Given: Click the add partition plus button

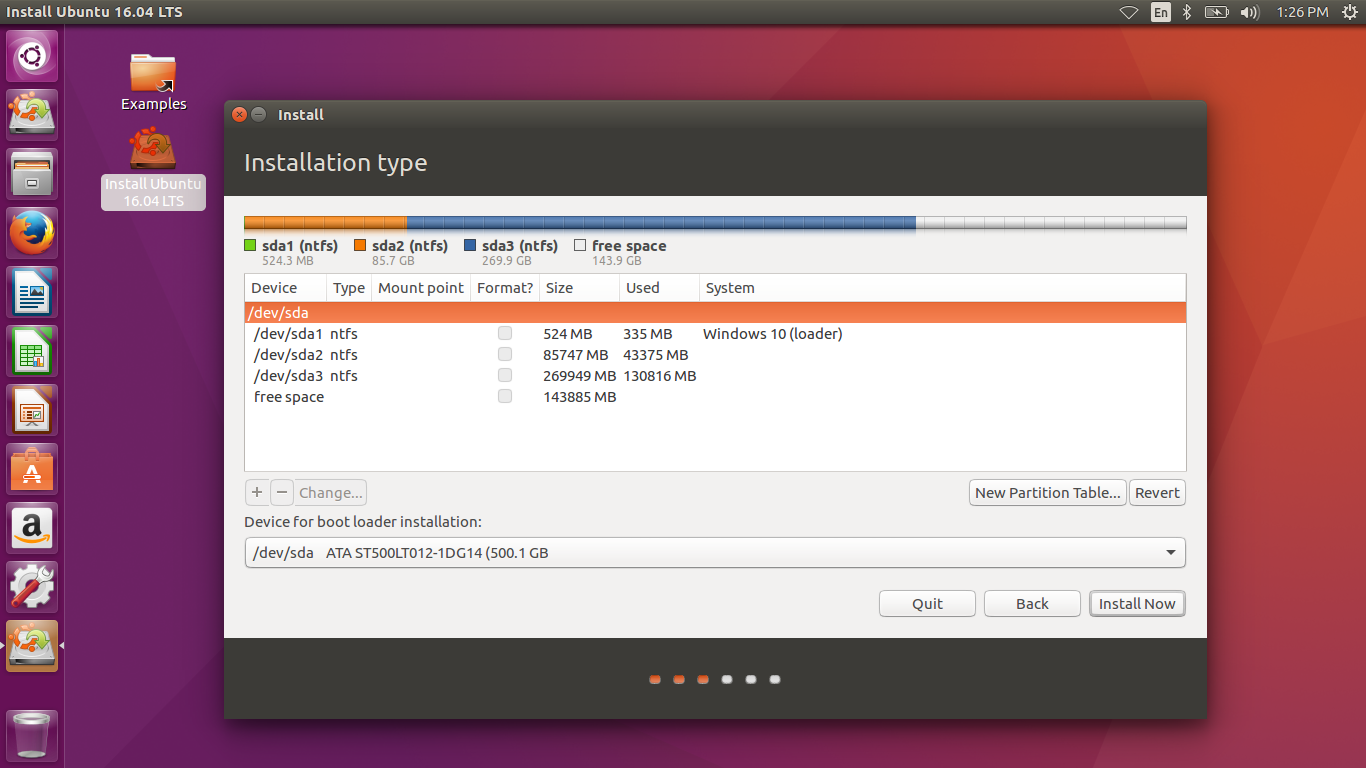Looking at the screenshot, I should 257,492.
